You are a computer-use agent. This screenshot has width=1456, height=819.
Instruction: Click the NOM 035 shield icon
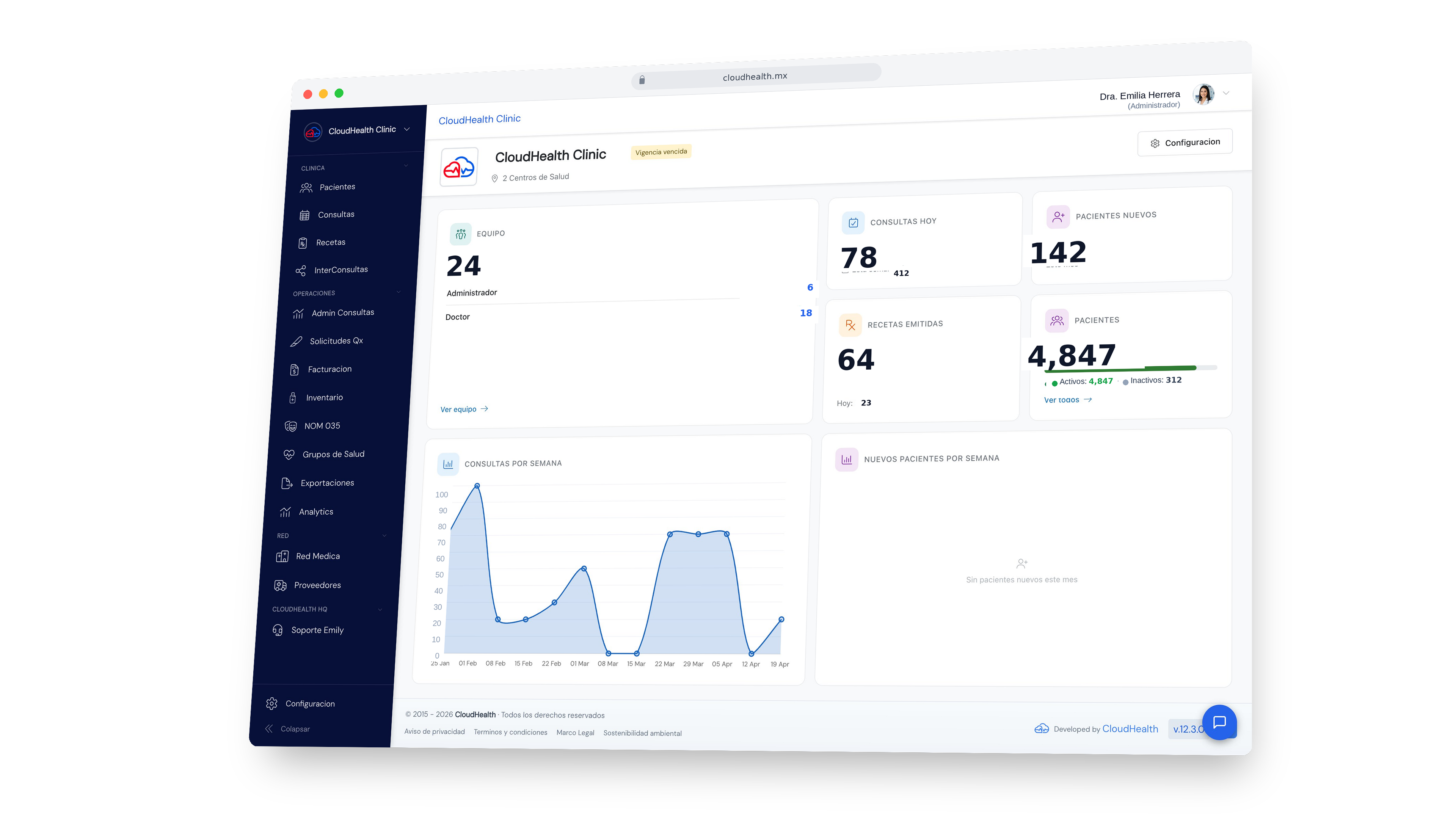pyautogui.click(x=290, y=425)
